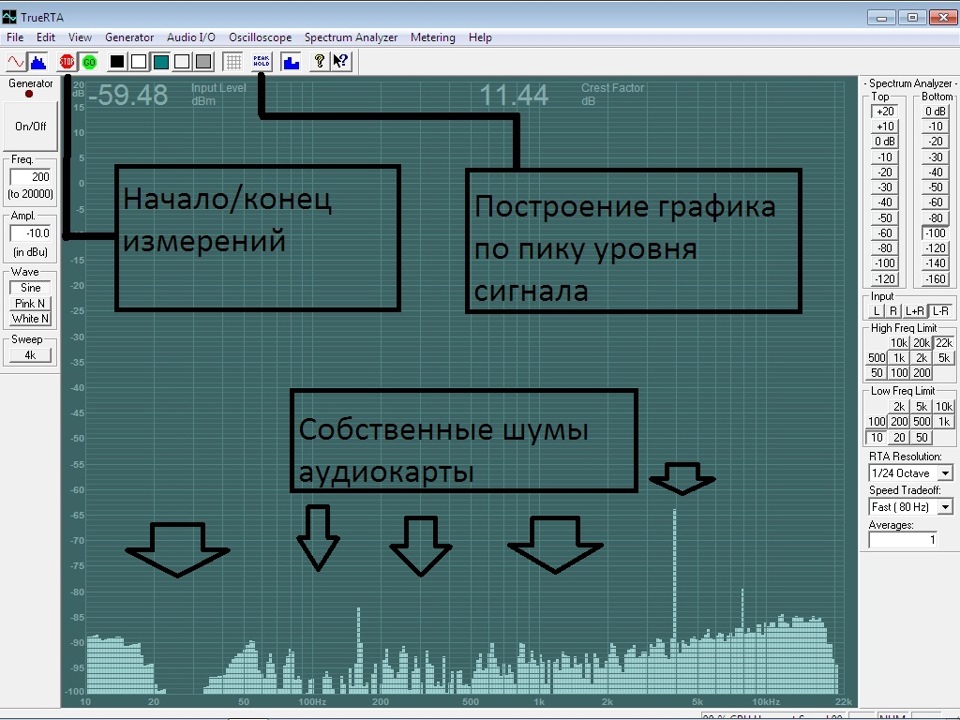Toggle the Generator On/Off button
The image size is (960, 720).
tap(31, 126)
